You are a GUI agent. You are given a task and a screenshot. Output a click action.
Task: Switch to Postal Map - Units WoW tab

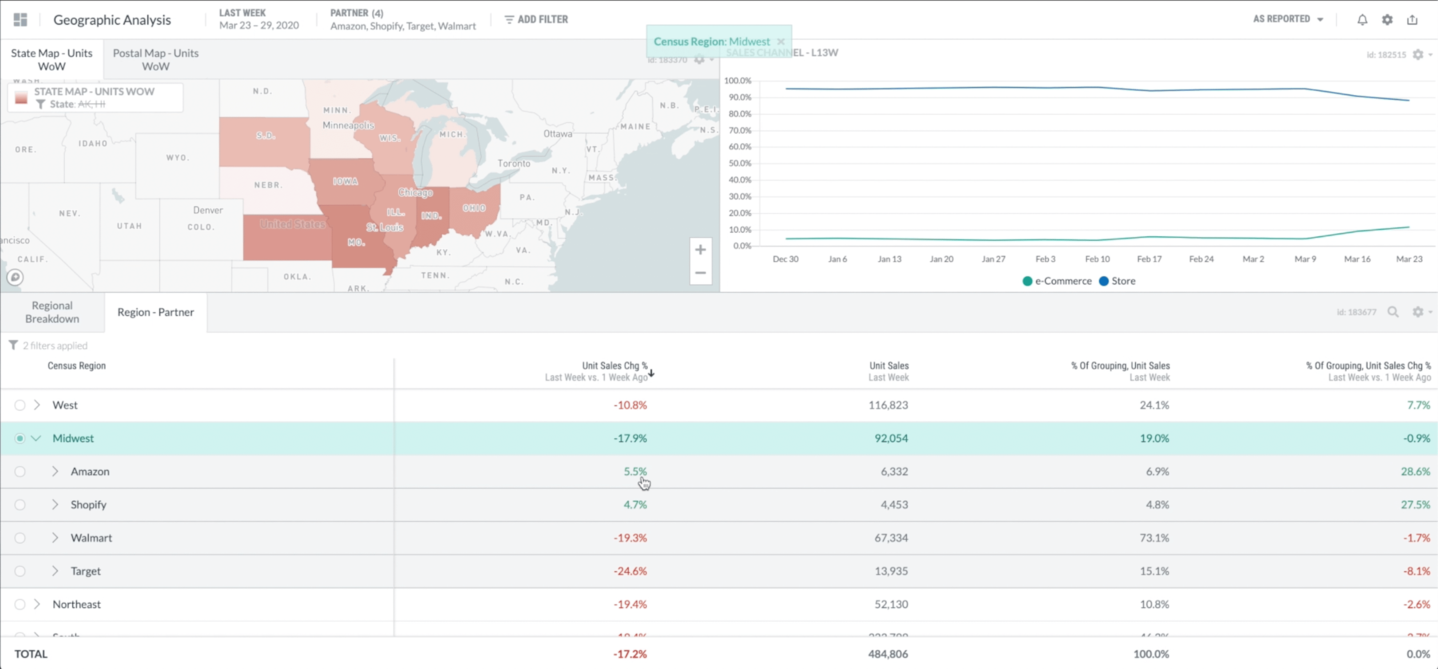click(x=155, y=59)
